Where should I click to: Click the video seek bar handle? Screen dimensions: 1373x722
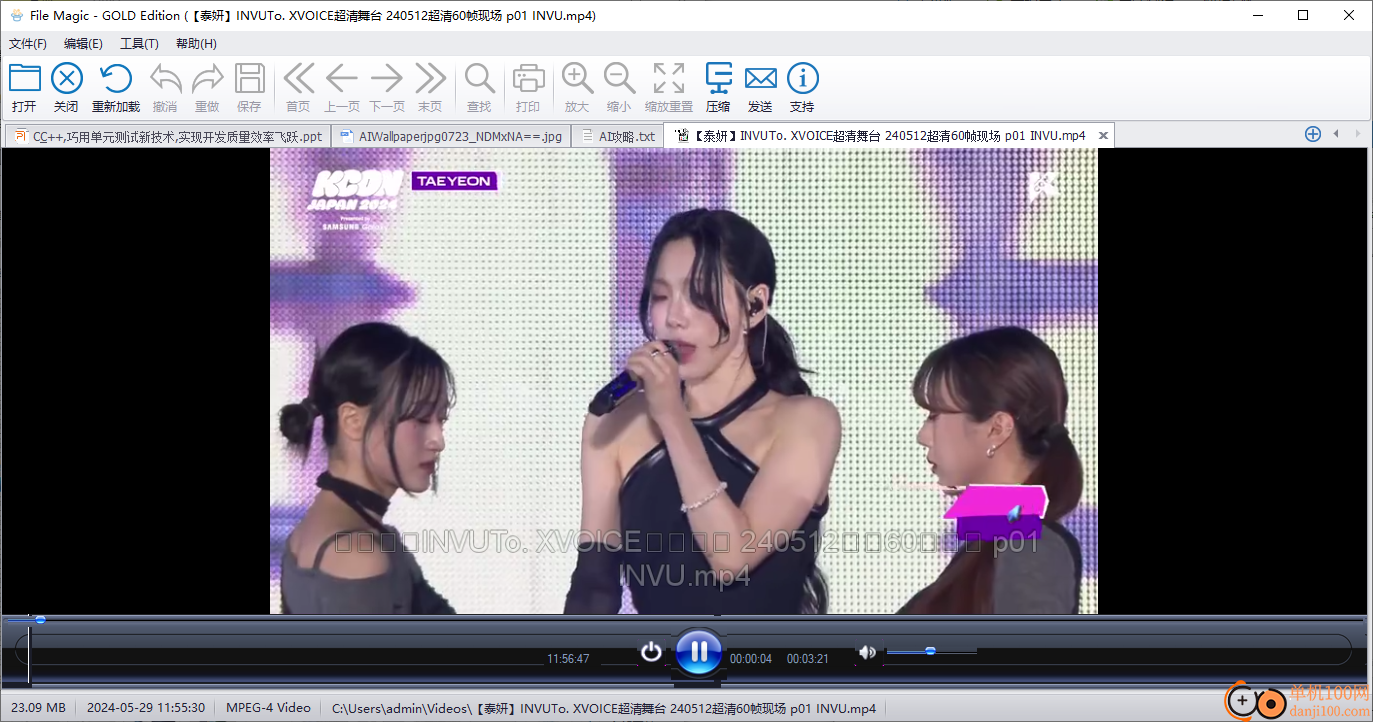pyautogui.click(x=40, y=620)
